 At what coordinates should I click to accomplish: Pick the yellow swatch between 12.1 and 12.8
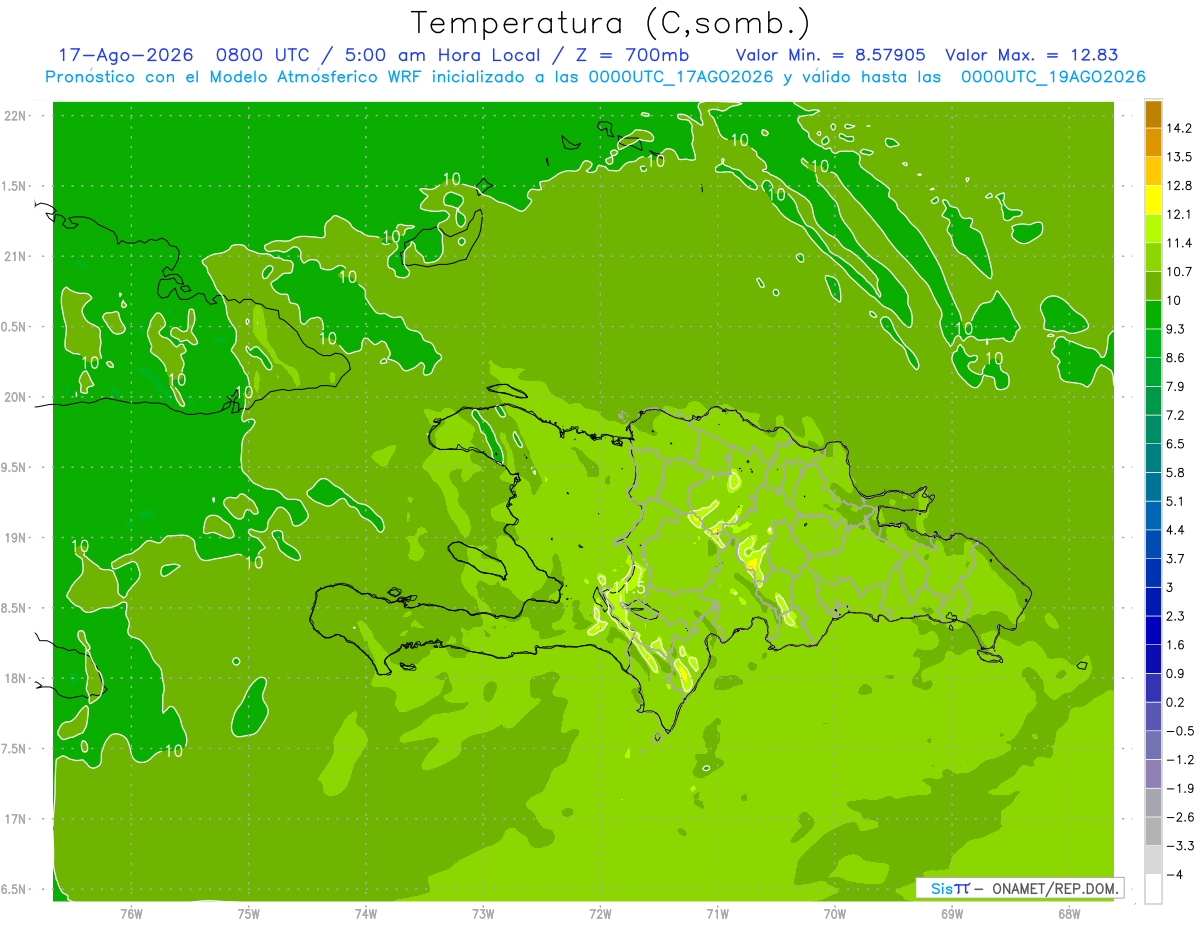point(1153,200)
